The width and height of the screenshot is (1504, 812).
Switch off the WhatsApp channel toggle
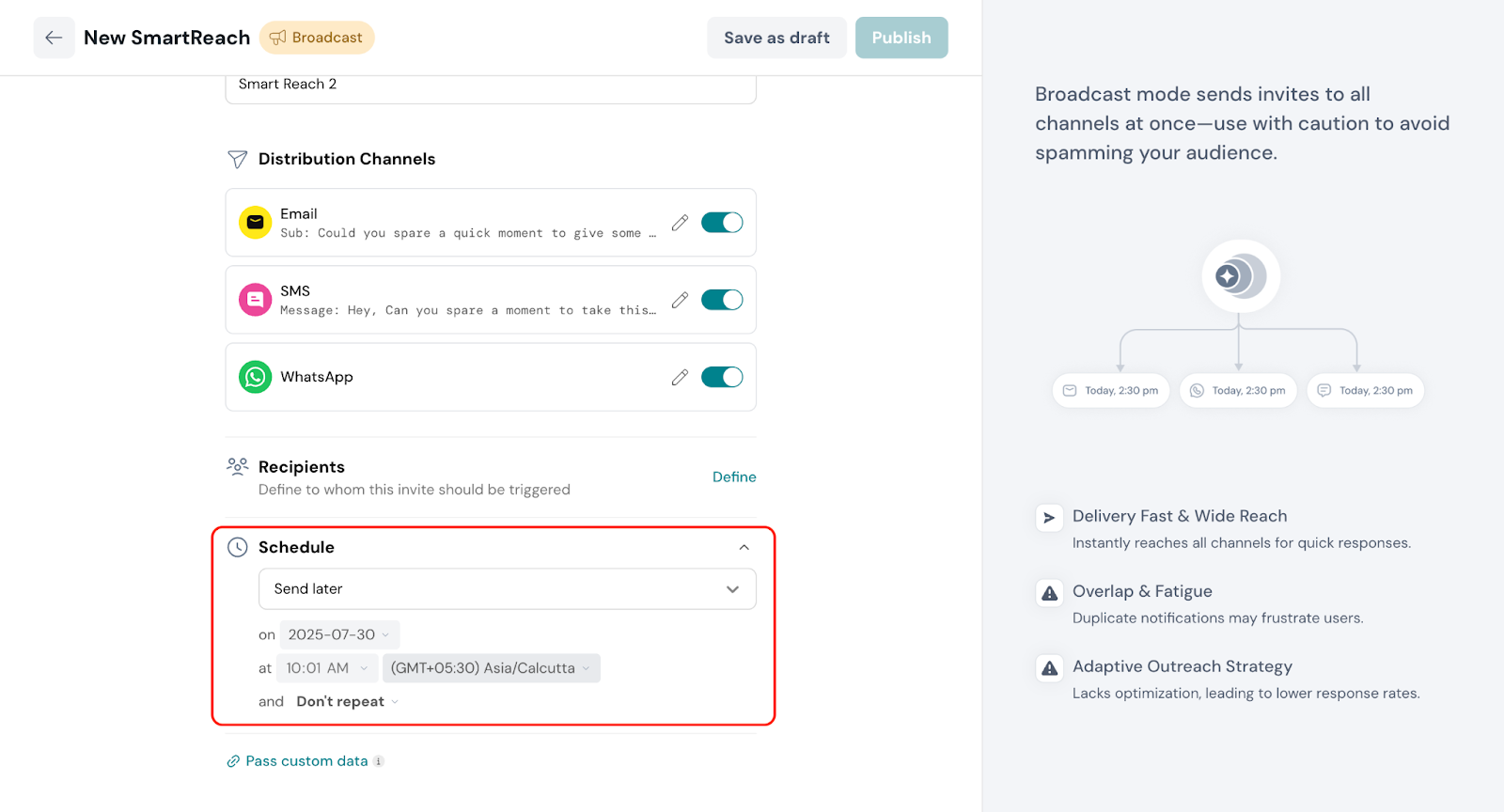[x=722, y=377]
